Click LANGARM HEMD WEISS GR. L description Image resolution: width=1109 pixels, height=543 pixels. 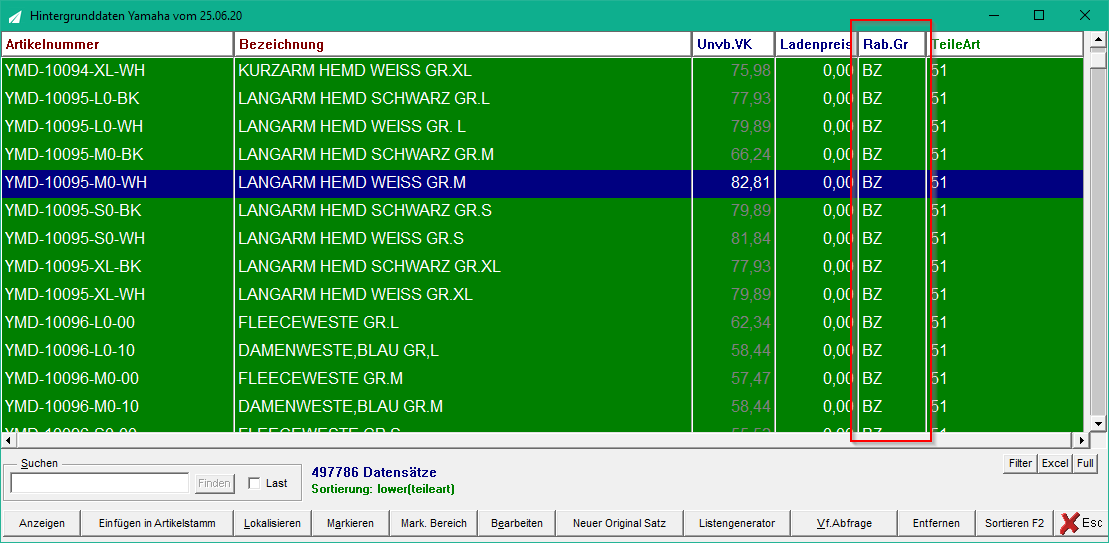pyautogui.click(x=352, y=127)
